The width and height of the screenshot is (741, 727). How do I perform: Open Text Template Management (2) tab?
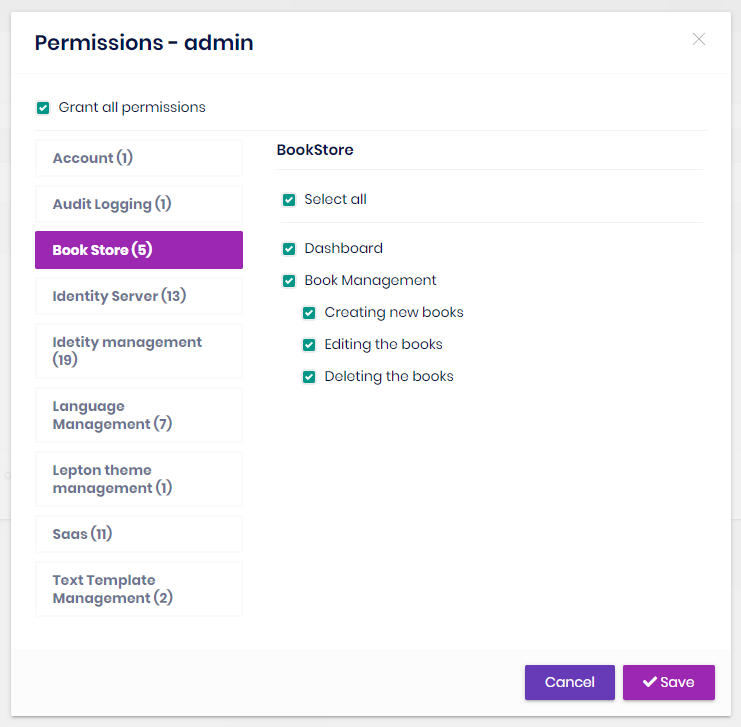click(x=139, y=589)
